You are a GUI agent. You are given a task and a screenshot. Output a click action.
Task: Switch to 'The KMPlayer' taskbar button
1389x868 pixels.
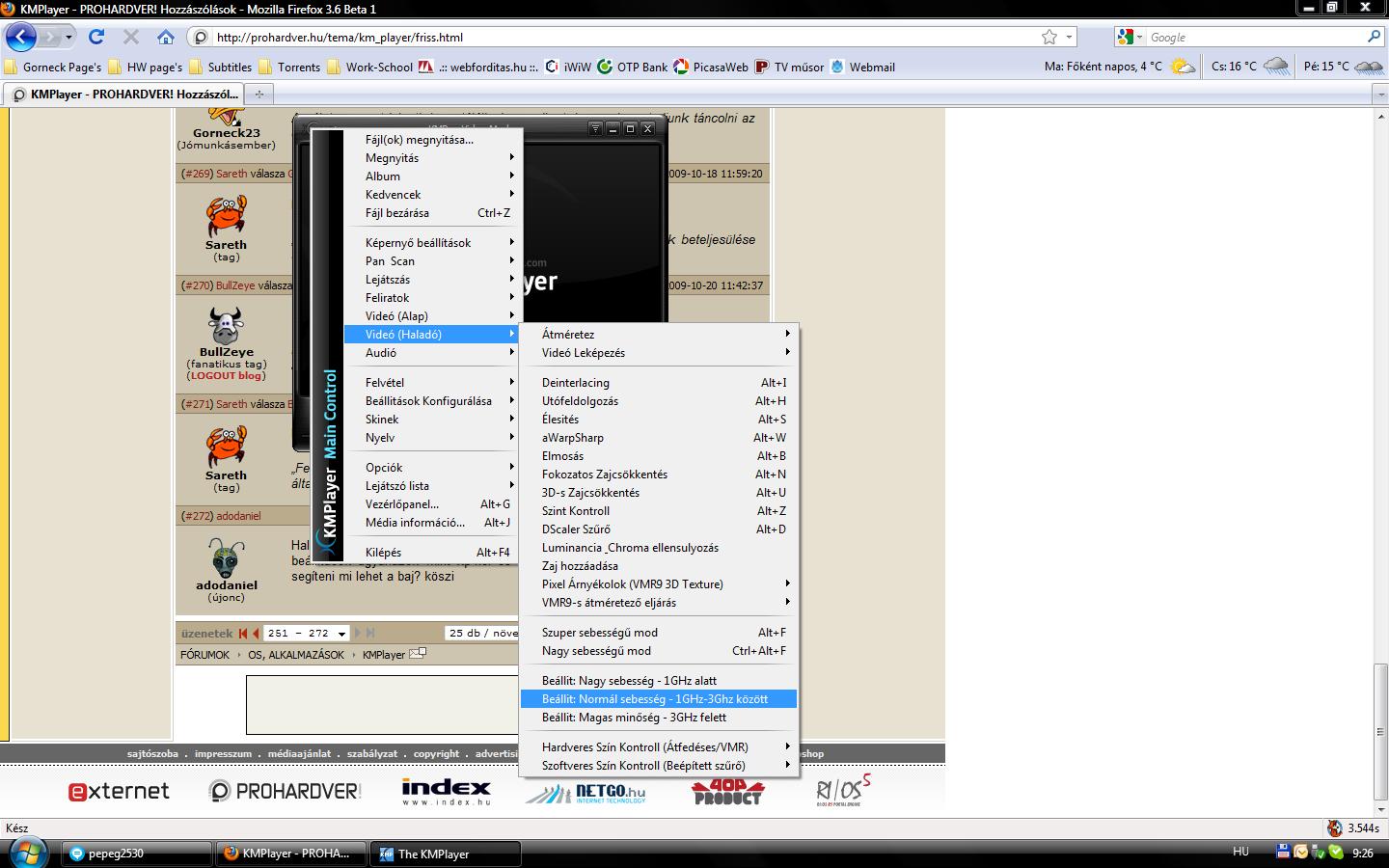(446, 854)
